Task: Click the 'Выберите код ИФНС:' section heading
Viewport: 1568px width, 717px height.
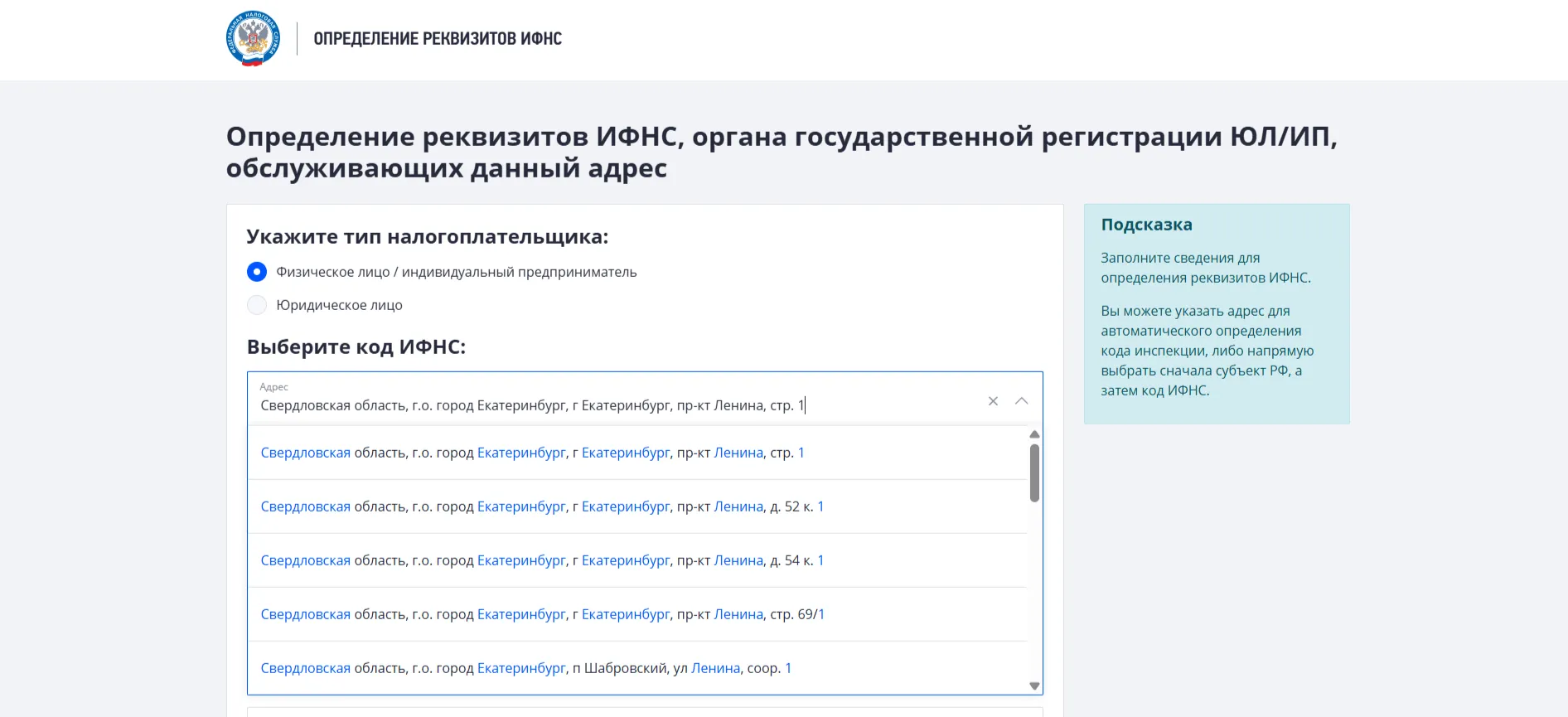Action: (x=356, y=346)
